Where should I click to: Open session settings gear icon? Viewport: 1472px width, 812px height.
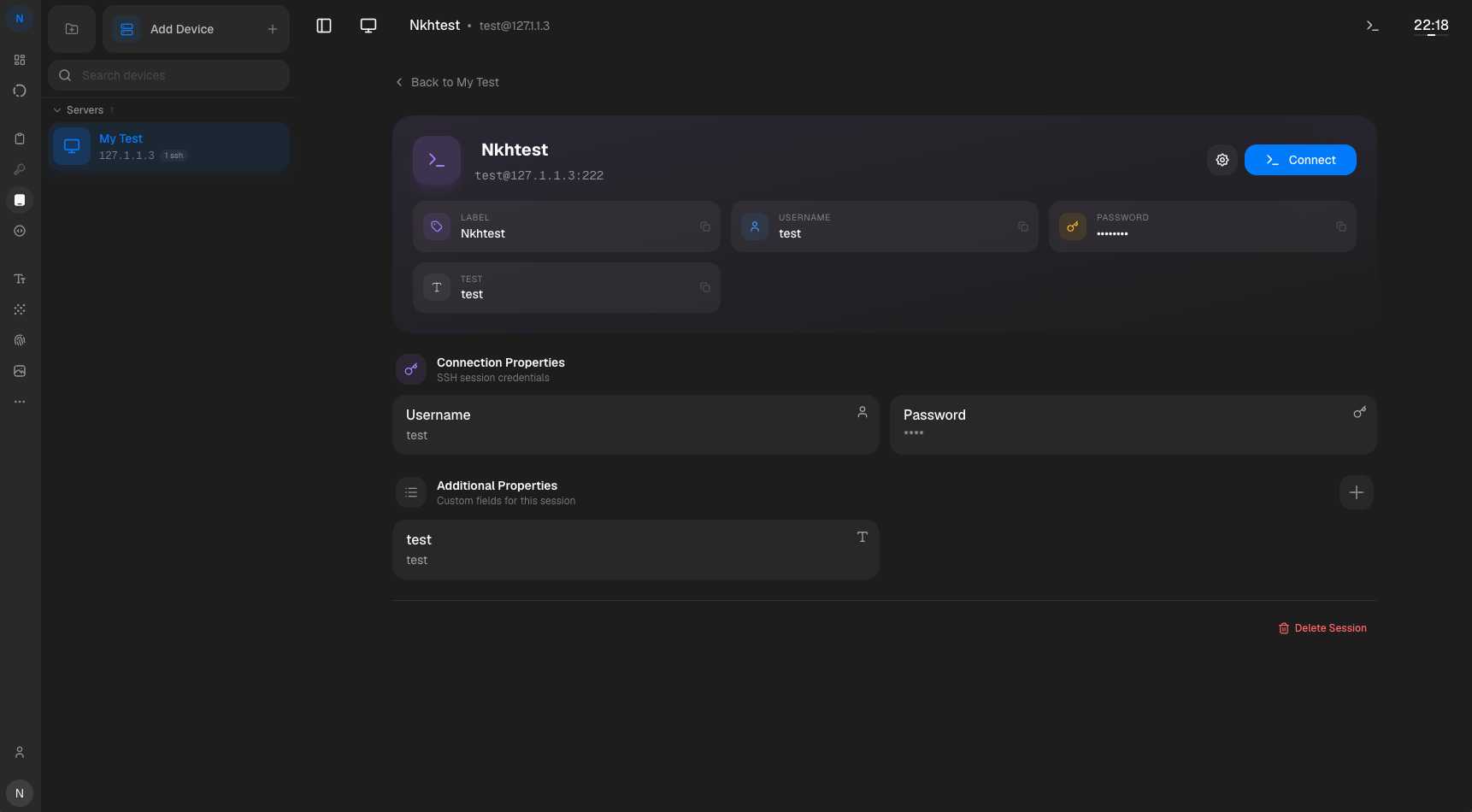click(1222, 160)
